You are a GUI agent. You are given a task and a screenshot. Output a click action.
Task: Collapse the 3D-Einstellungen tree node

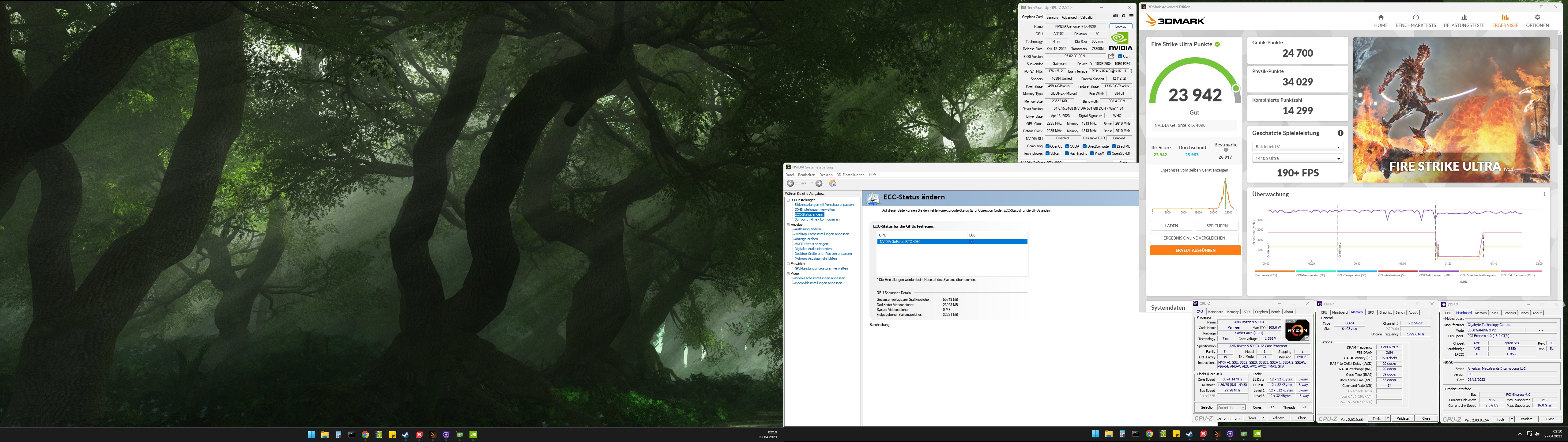coord(788,200)
